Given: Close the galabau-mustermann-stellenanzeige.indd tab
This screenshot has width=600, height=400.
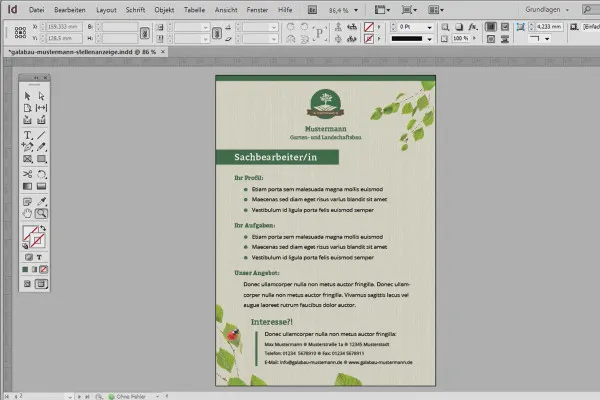Looking at the screenshot, I should point(163,52).
